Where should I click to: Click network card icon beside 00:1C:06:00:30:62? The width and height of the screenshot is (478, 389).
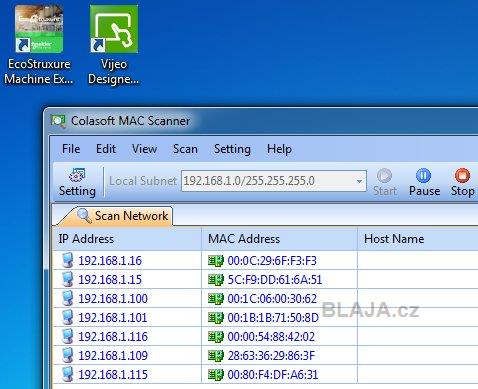216,299
